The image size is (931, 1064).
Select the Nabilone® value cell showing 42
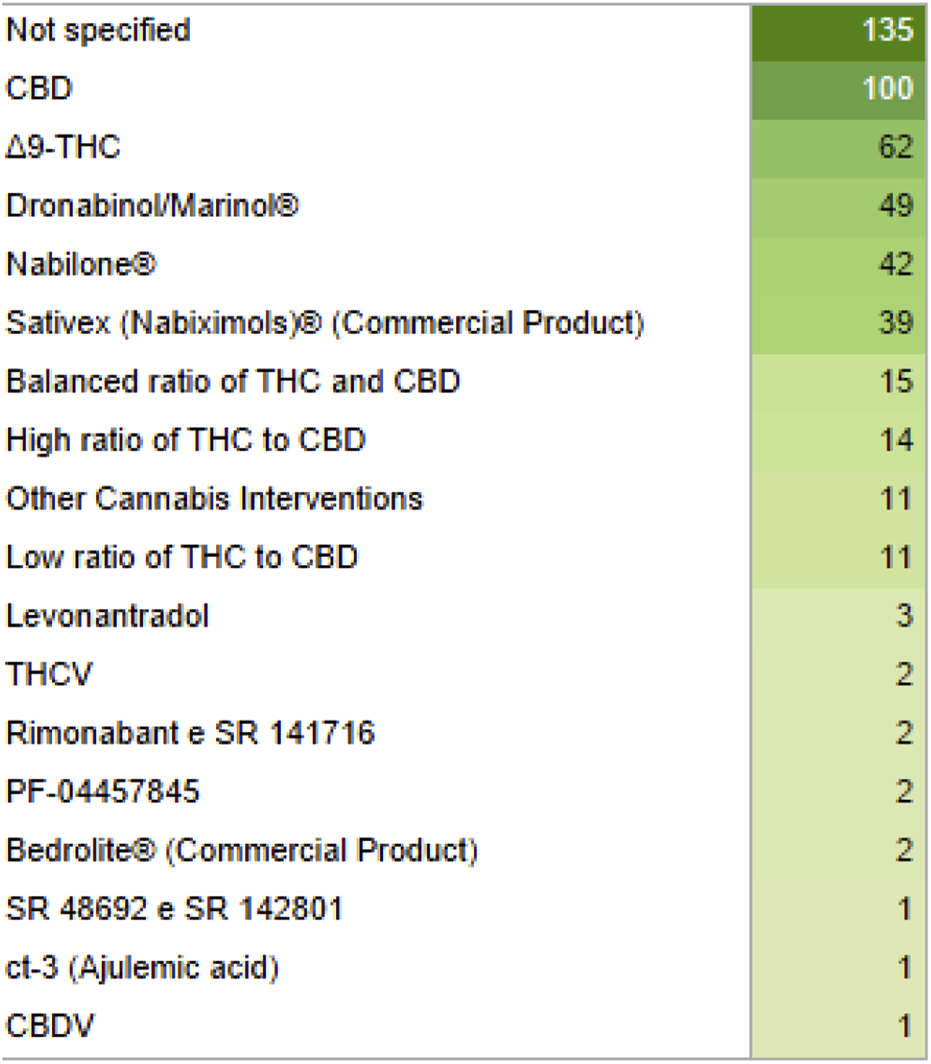pos(838,265)
